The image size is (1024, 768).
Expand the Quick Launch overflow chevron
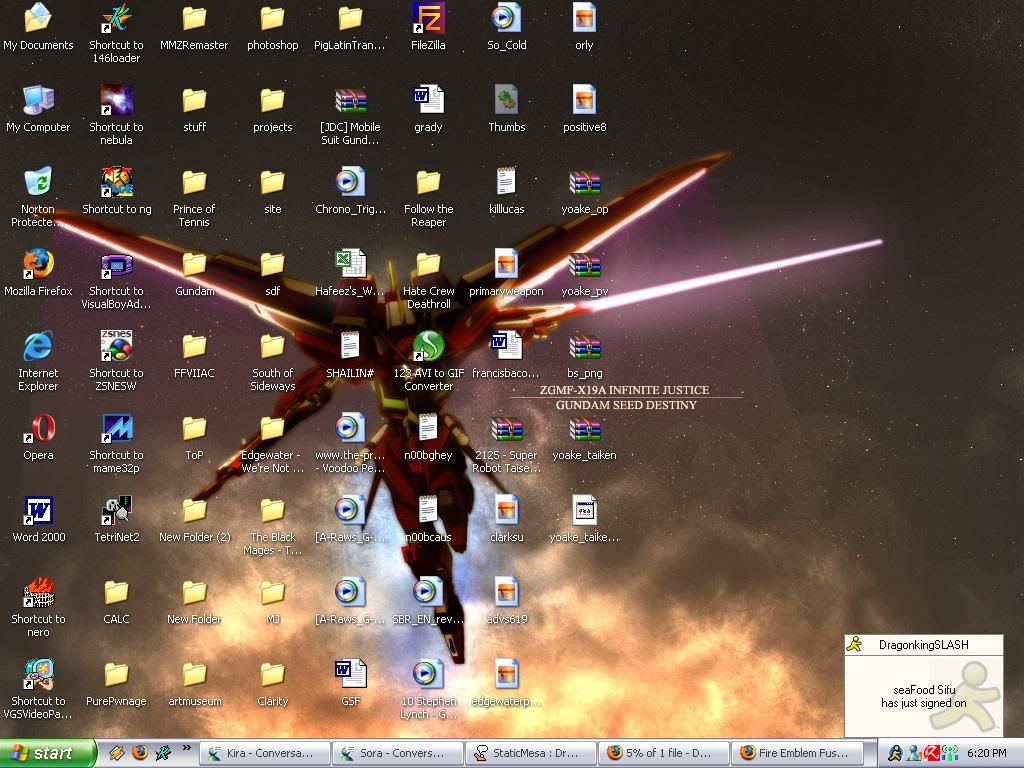tap(186, 749)
